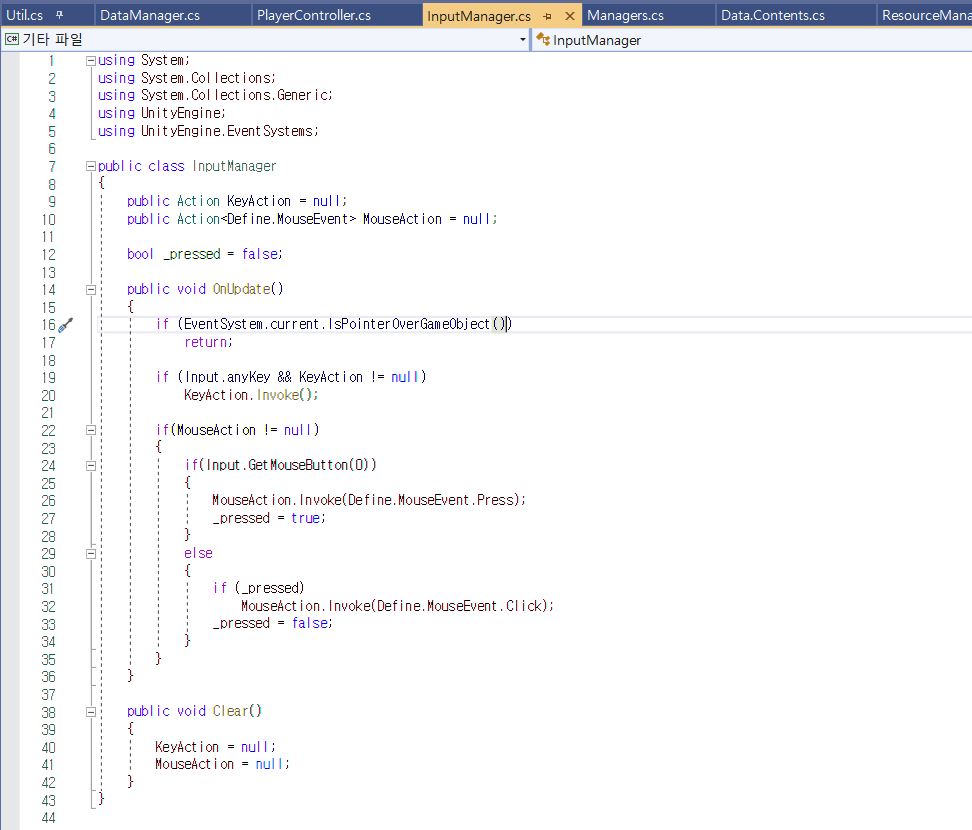
Task: Open the Data.Contents.cs tab
Action: (x=772, y=16)
